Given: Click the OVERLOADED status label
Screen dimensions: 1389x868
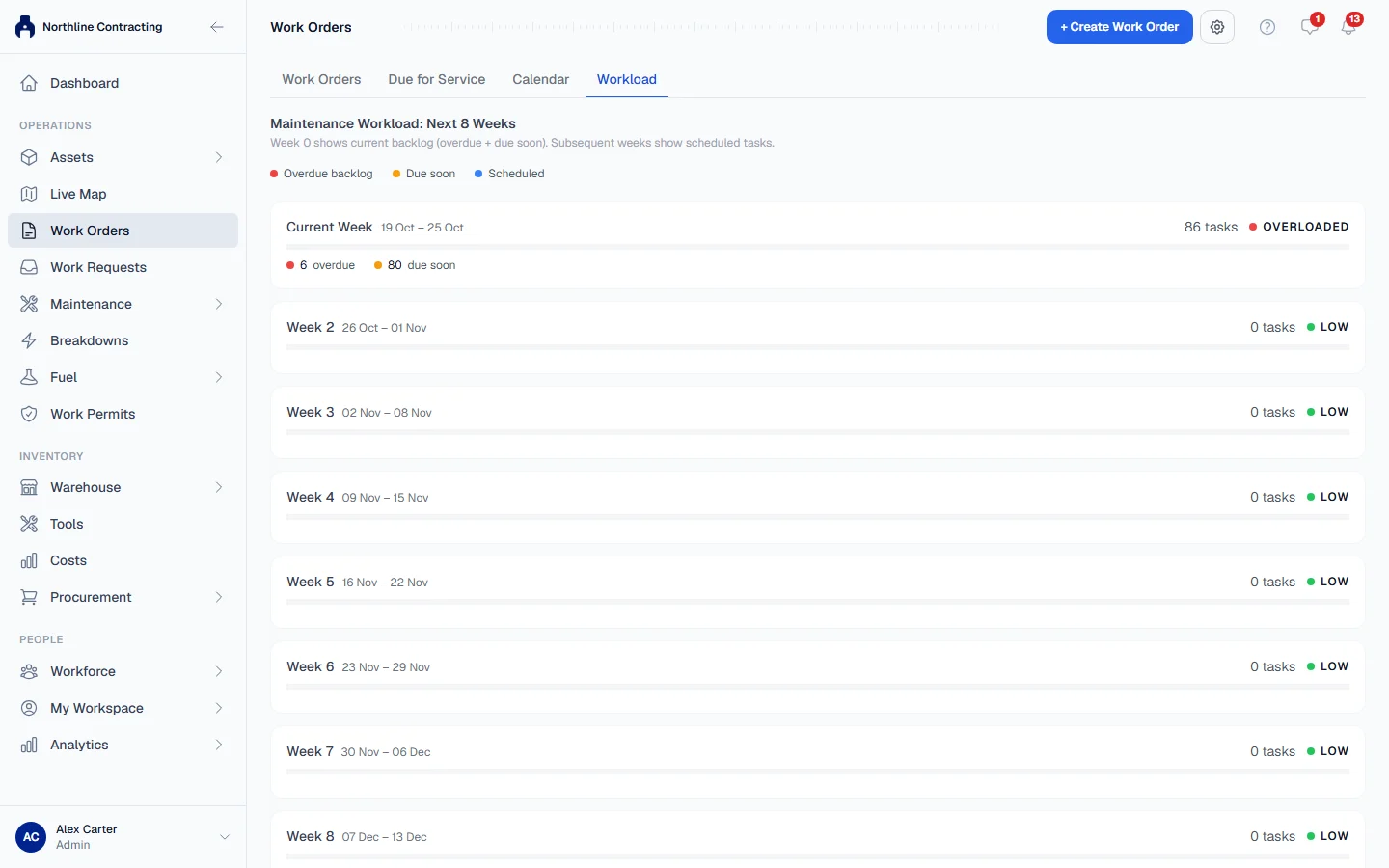Looking at the screenshot, I should tap(1306, 227).
